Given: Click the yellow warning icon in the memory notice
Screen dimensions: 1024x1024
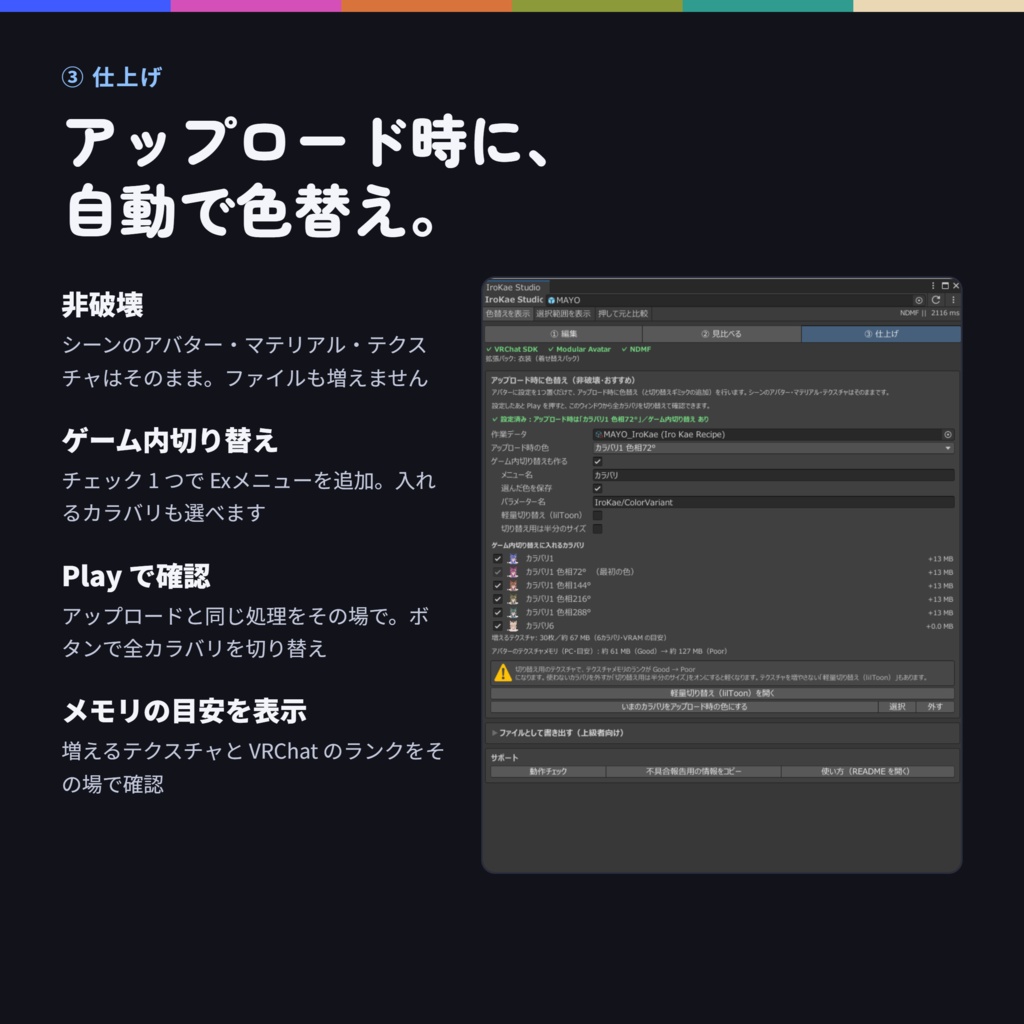Looking at the screenshot, I should (x=503, y=673).
